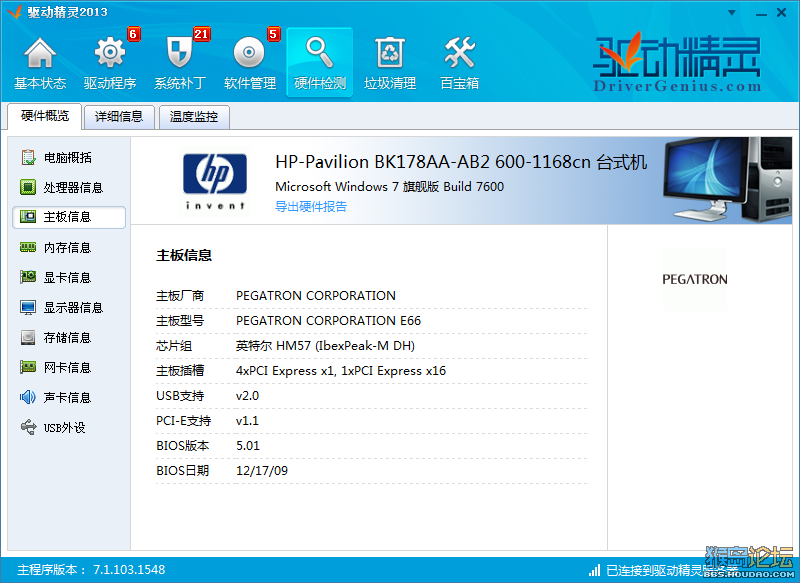Click the 处理器信息 chip icon
This screenshot has width=800, height=583.
[28, 187]
